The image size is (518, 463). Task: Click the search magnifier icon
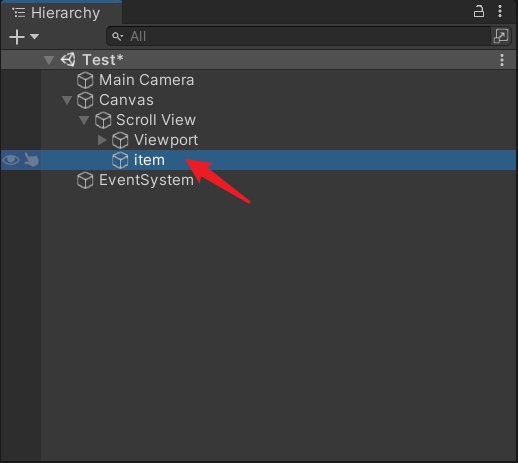pyautogui.click(x=117, y=36)
